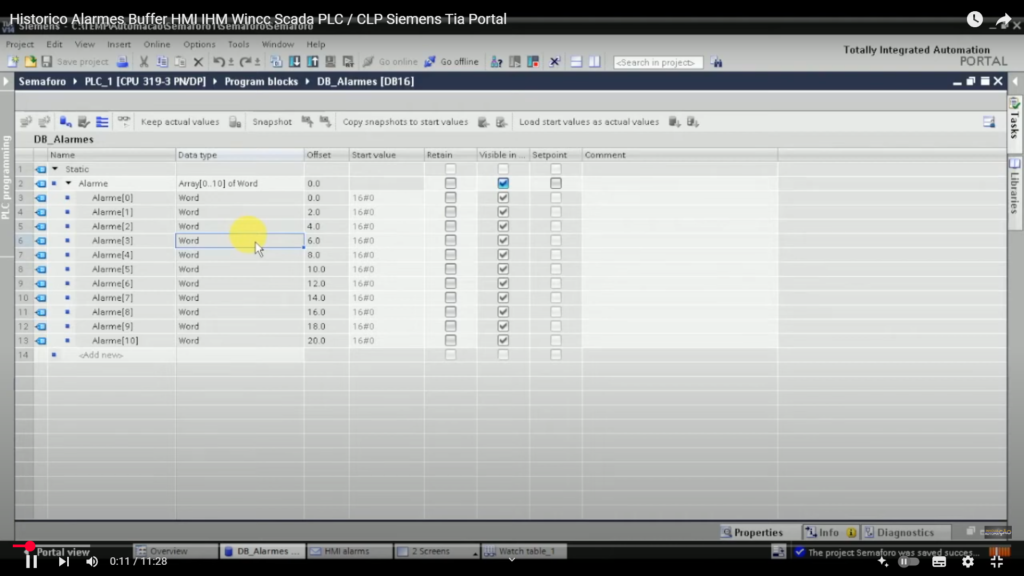Click the Go offline button

tap(451, 62)
